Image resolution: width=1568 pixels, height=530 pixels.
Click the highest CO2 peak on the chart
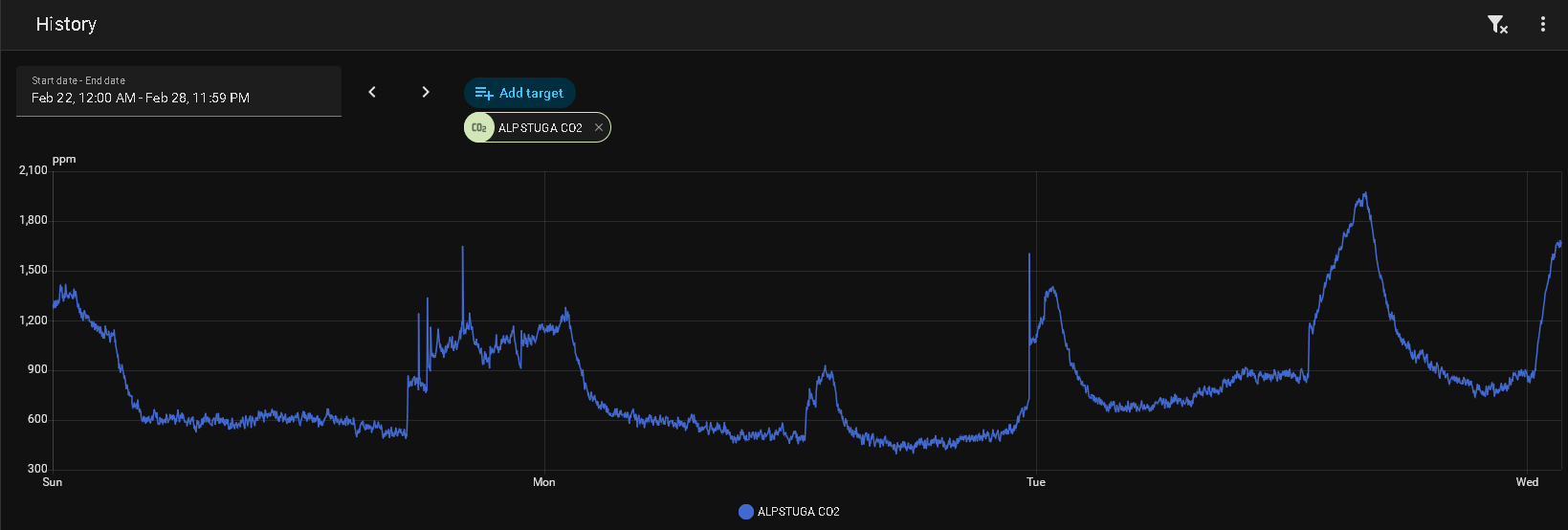coord(1364,194)
